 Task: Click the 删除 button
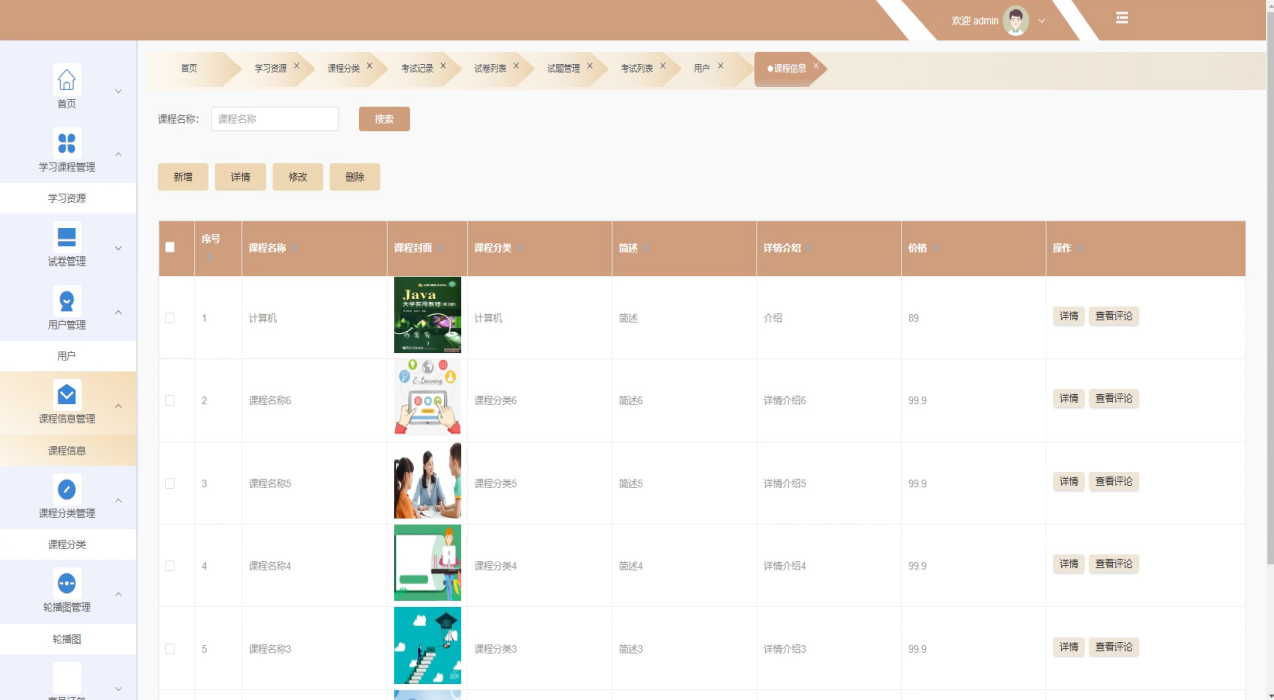tap(355, 177)
